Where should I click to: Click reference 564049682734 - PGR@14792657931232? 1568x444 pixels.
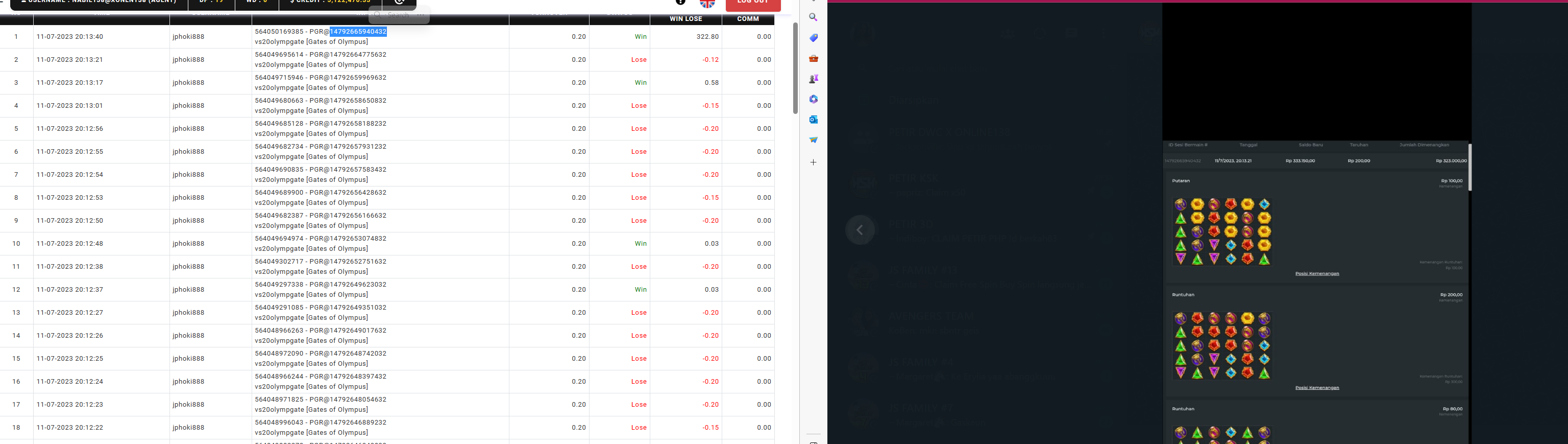tap(320, 147)
